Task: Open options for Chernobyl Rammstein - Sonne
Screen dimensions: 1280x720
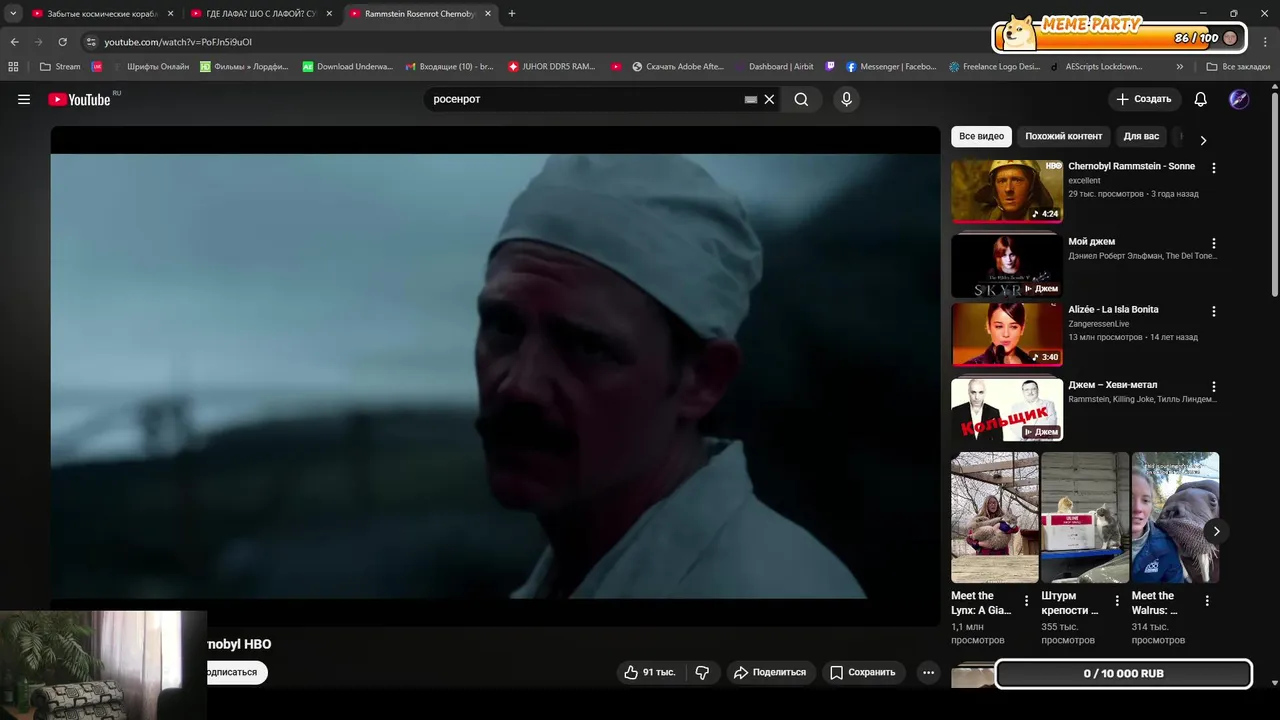Action: click(1214, 168)
